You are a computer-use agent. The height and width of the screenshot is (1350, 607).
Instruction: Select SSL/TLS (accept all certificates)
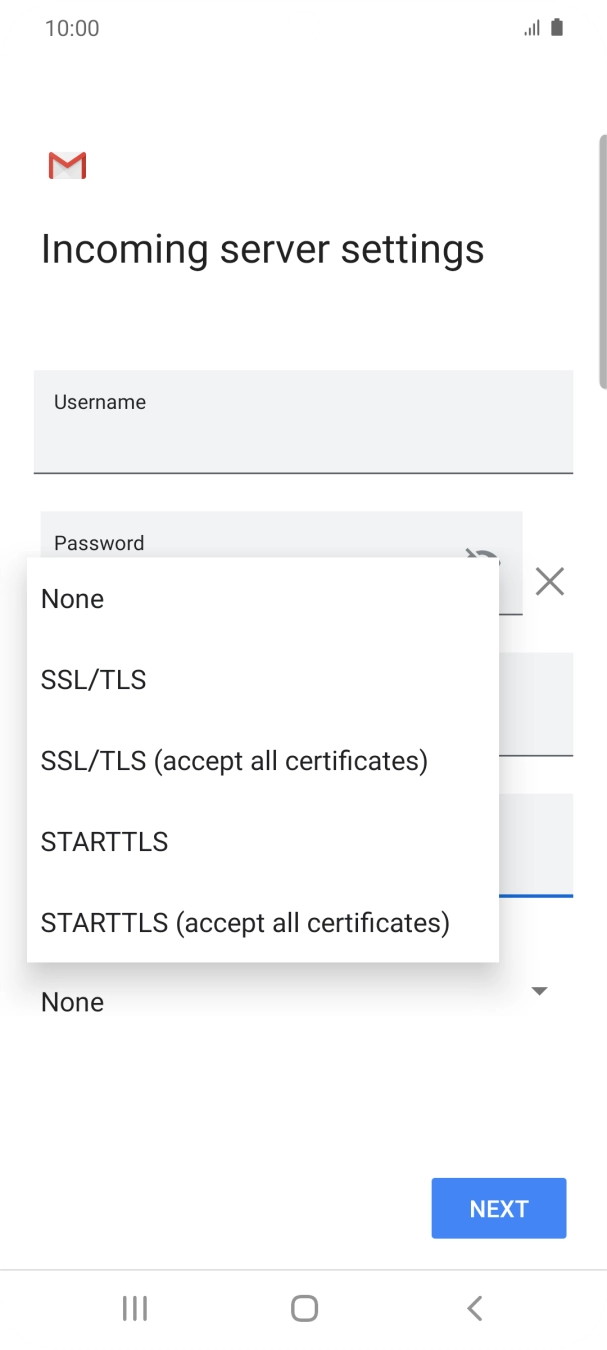click(234, 761)
